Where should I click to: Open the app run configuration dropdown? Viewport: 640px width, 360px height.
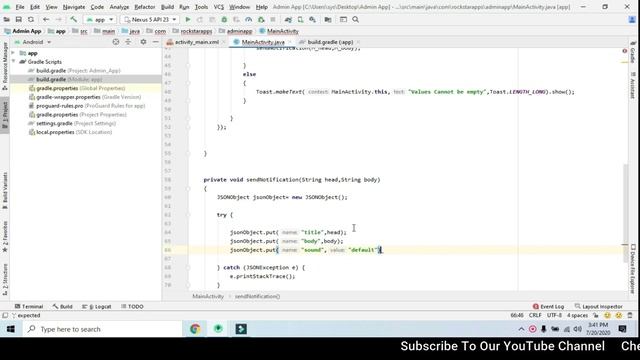pyautogui.click(x=100, y=20)
